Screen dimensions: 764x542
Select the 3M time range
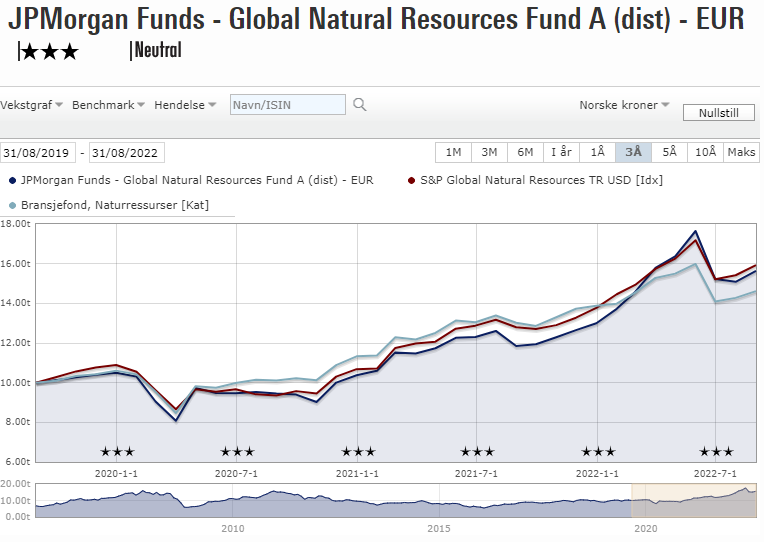point(489,152)
